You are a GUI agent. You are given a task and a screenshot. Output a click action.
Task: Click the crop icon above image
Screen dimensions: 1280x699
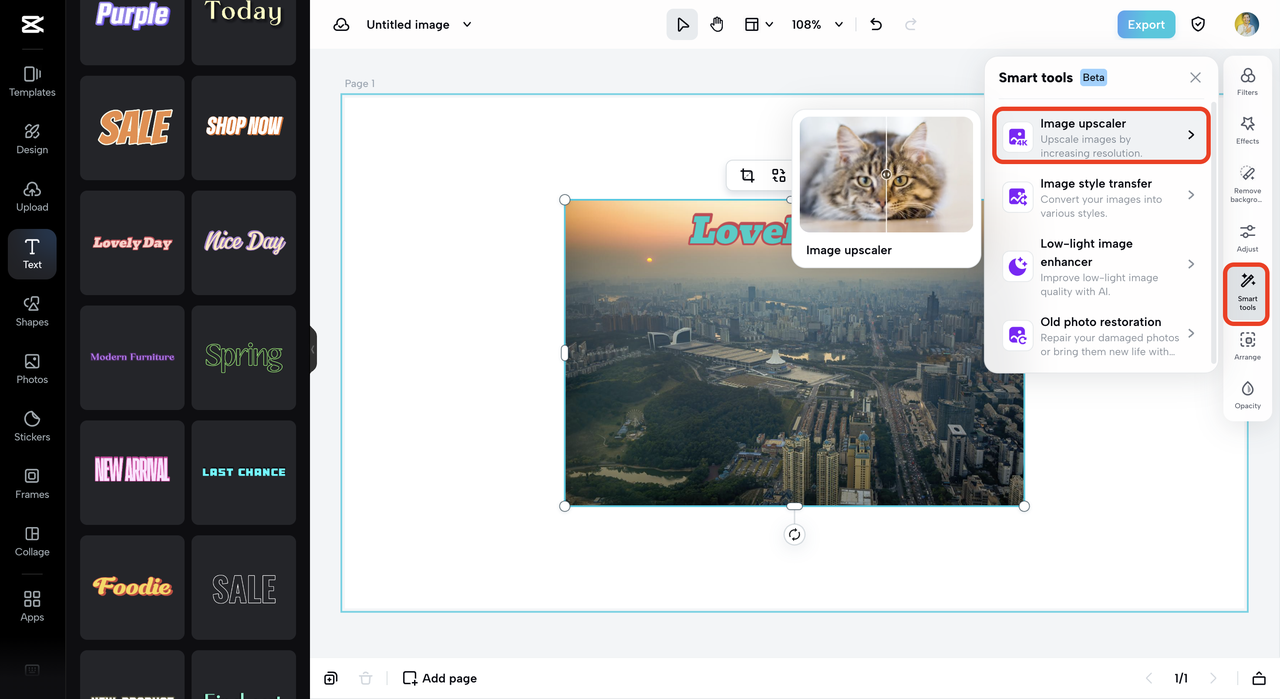747,175
